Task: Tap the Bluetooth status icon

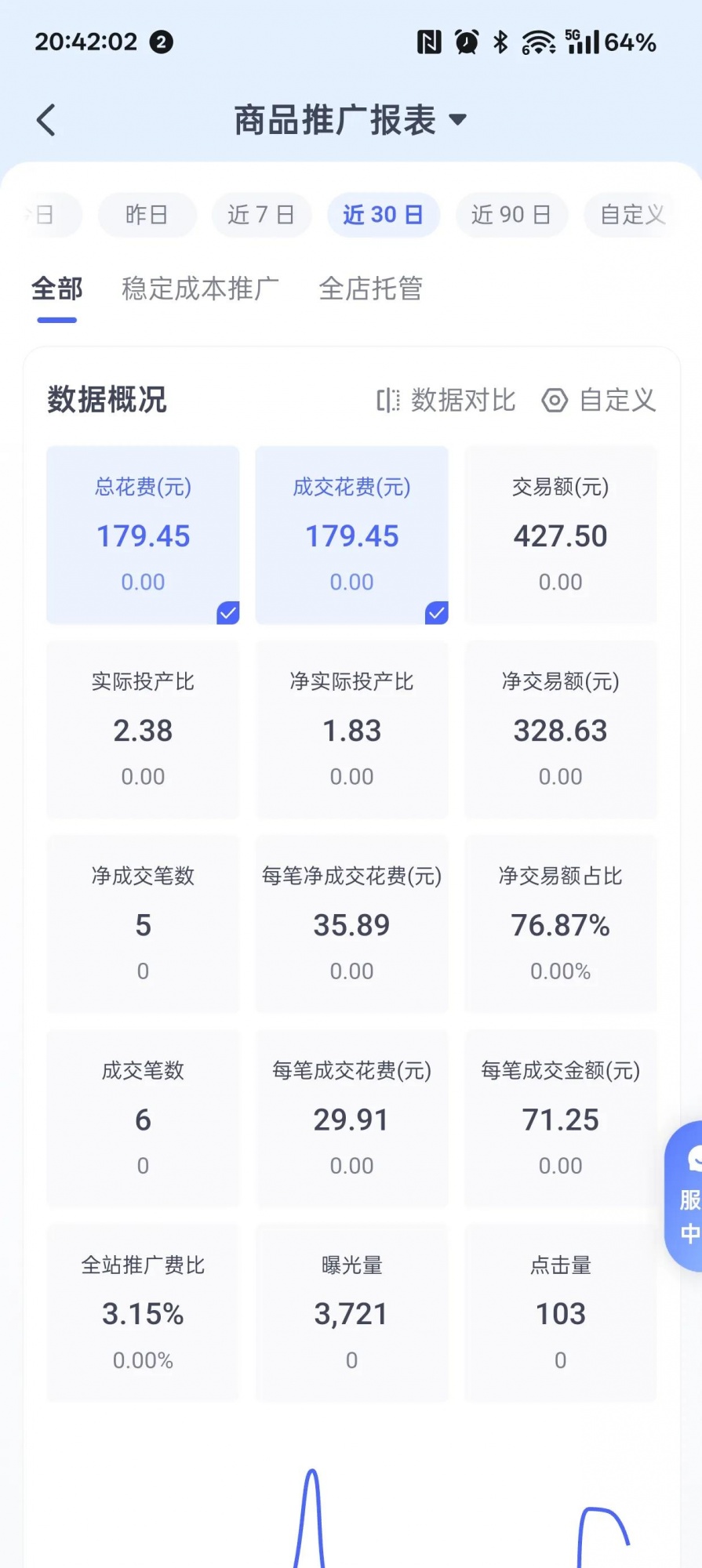Action: pos(500,42)
